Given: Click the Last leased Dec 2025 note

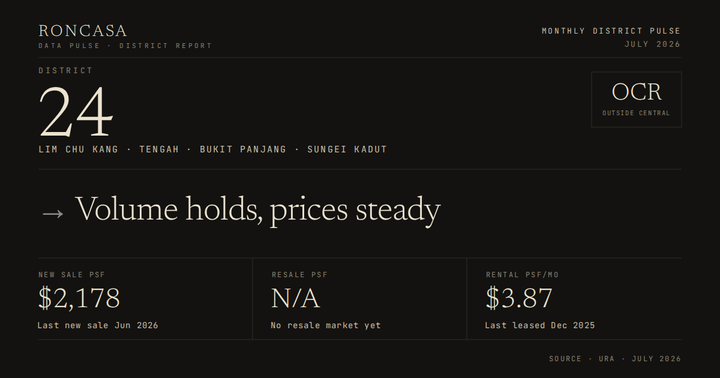Looking at the screenshot, I should pyautogui.click(x=540, y=325).
